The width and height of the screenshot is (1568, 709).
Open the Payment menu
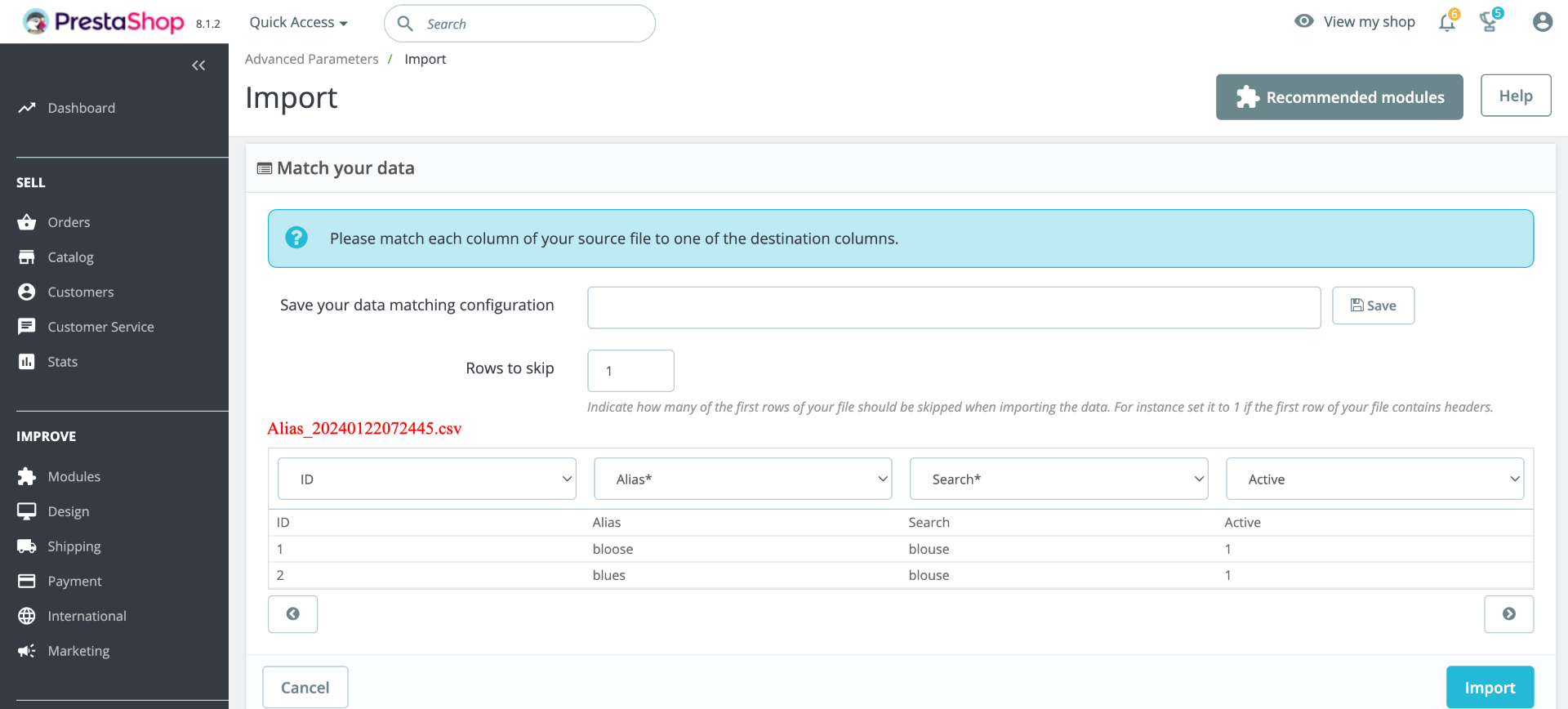point(75,581)
